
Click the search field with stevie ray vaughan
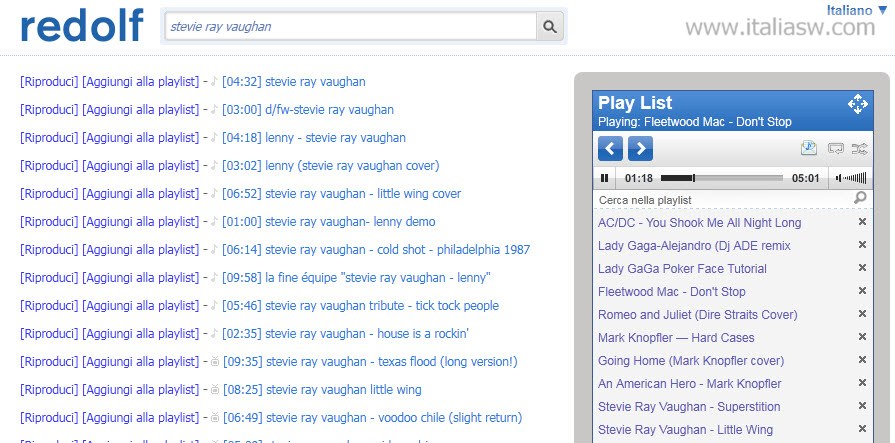(350, 26)
